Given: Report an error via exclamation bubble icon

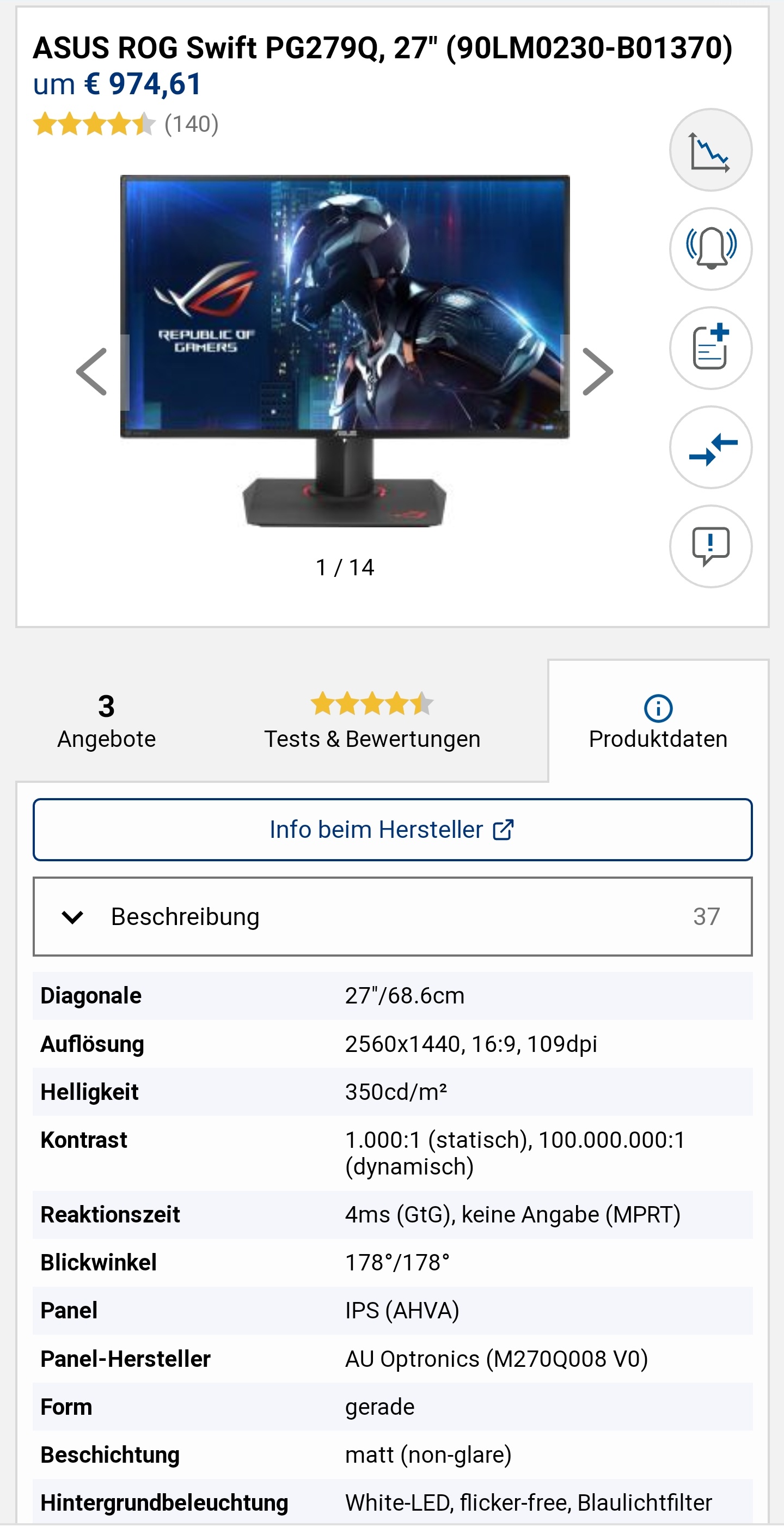Looking at the screenshot, I should [x=710, y=546].
